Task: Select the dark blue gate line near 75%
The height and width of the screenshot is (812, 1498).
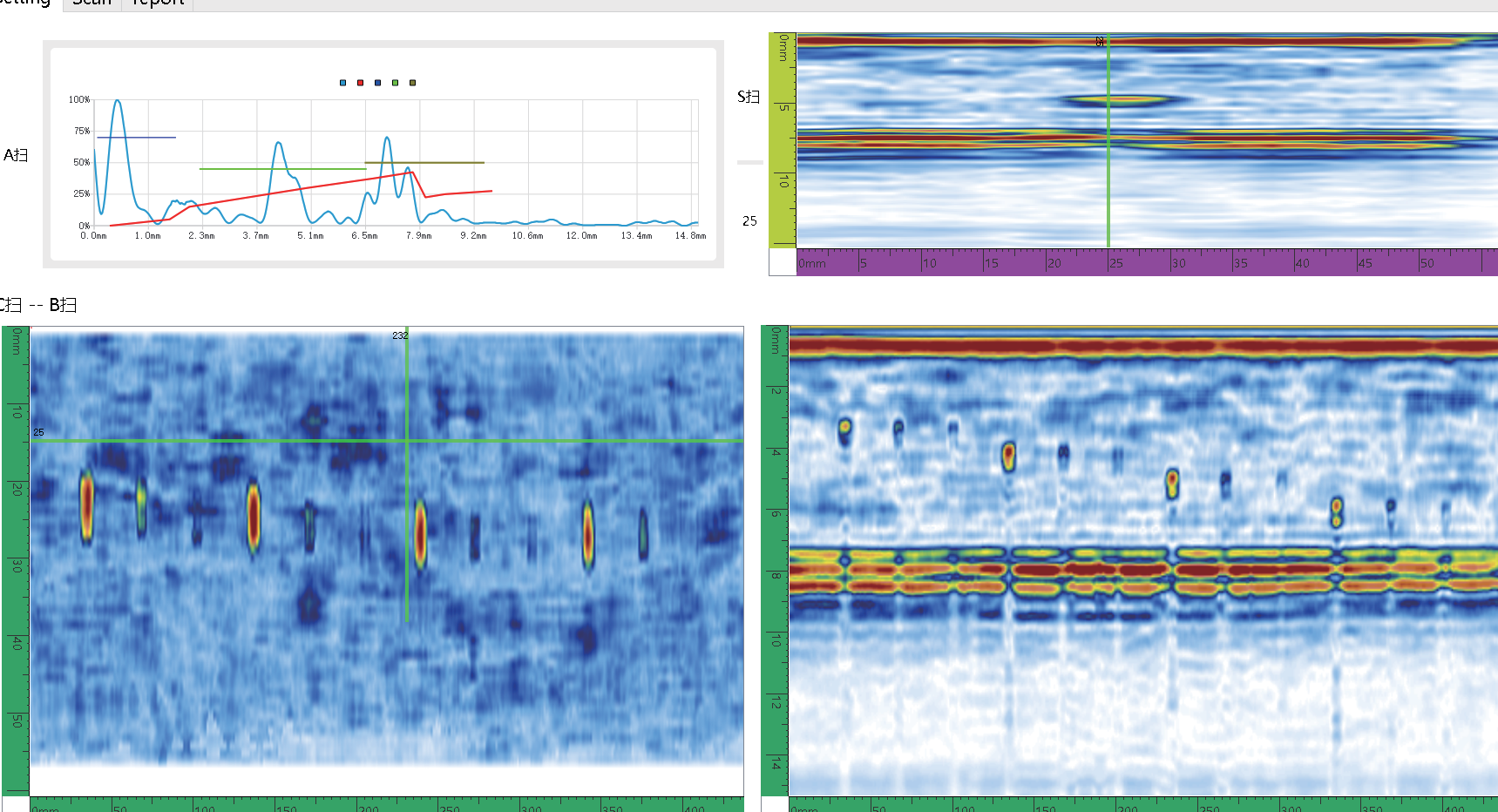Action: point(136,137)
